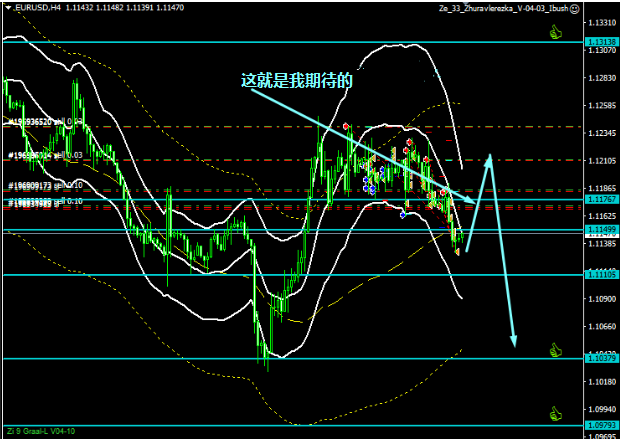Viewport: 620px width, 440px height.
Task: Click the thumbs-up icon near 1.10379 line
Action: [x=557, y=350]
